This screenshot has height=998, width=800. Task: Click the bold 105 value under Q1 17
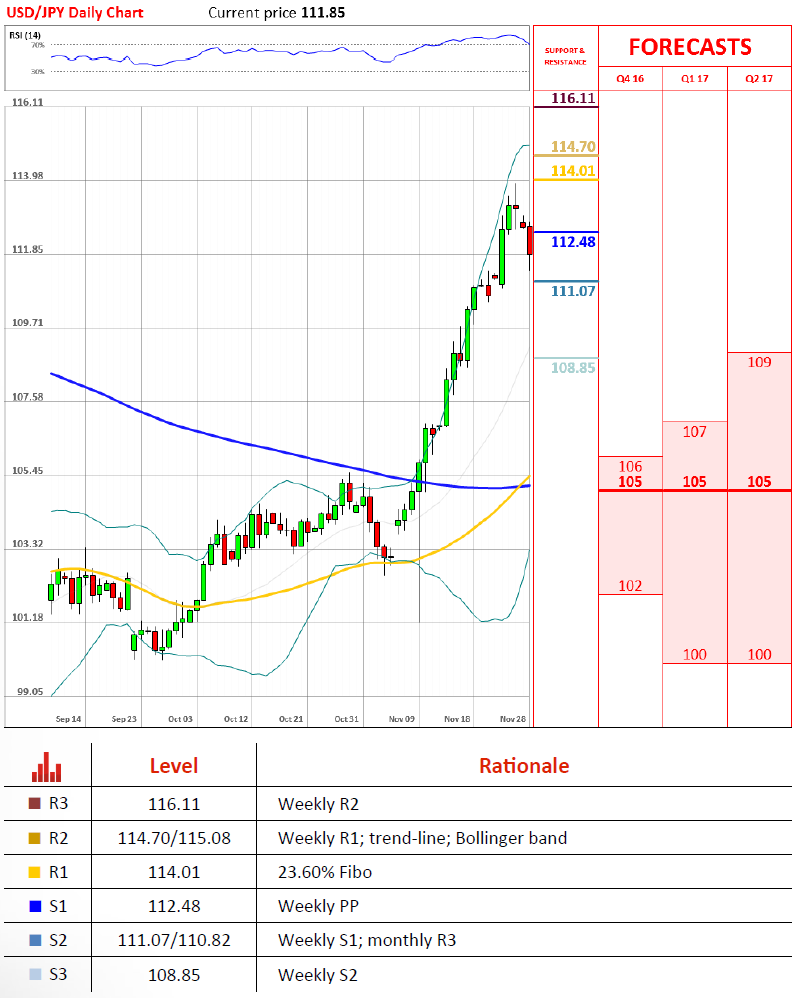click(x=694, y=482)
